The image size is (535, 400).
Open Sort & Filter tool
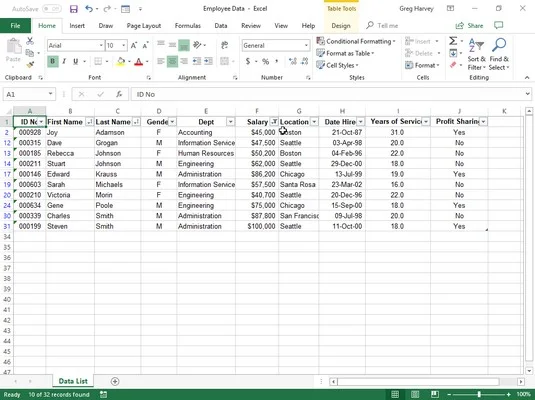477,54
